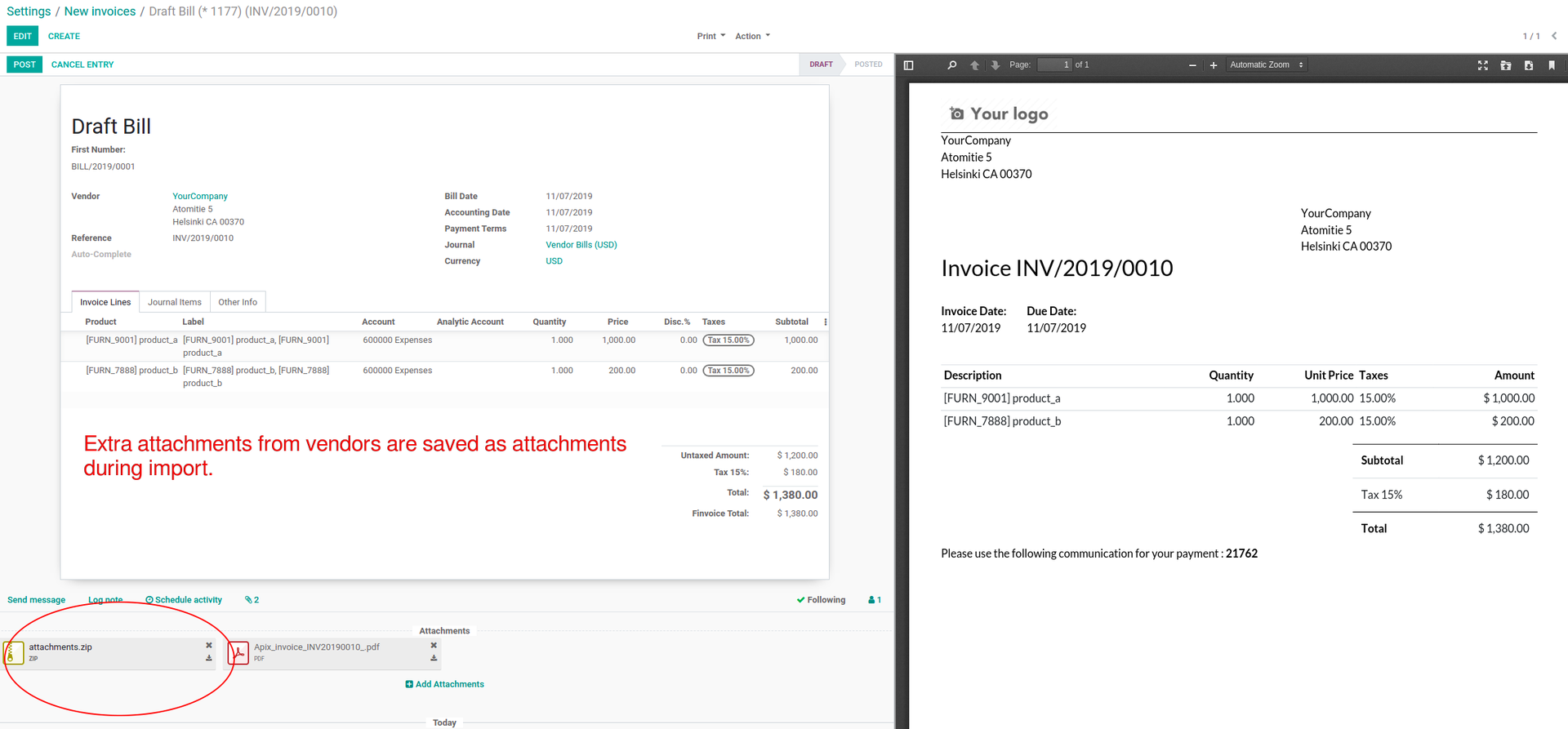Toggle Following status for this bill
Image resolution: width=1568 pixels, height=729 pixels.
821,600
